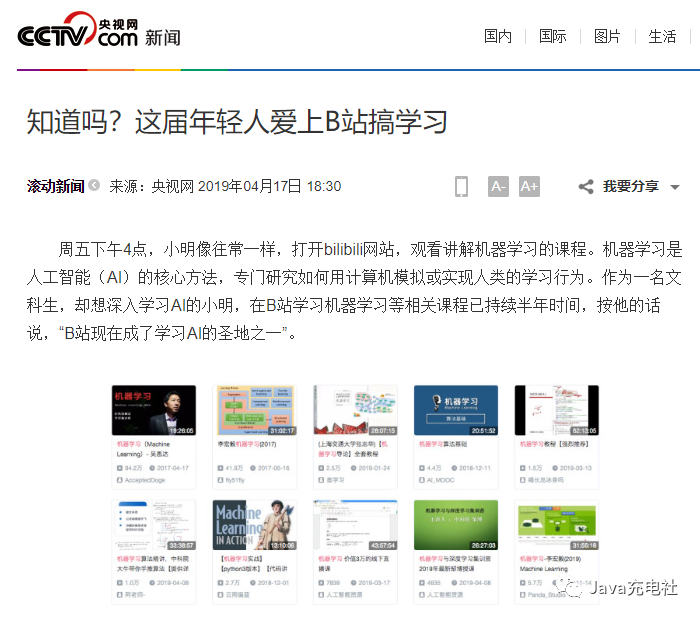Image resolution: width=700 pixels, height=618 pixels.
Task: Open the 图片 section
Action: click(607, 36)
